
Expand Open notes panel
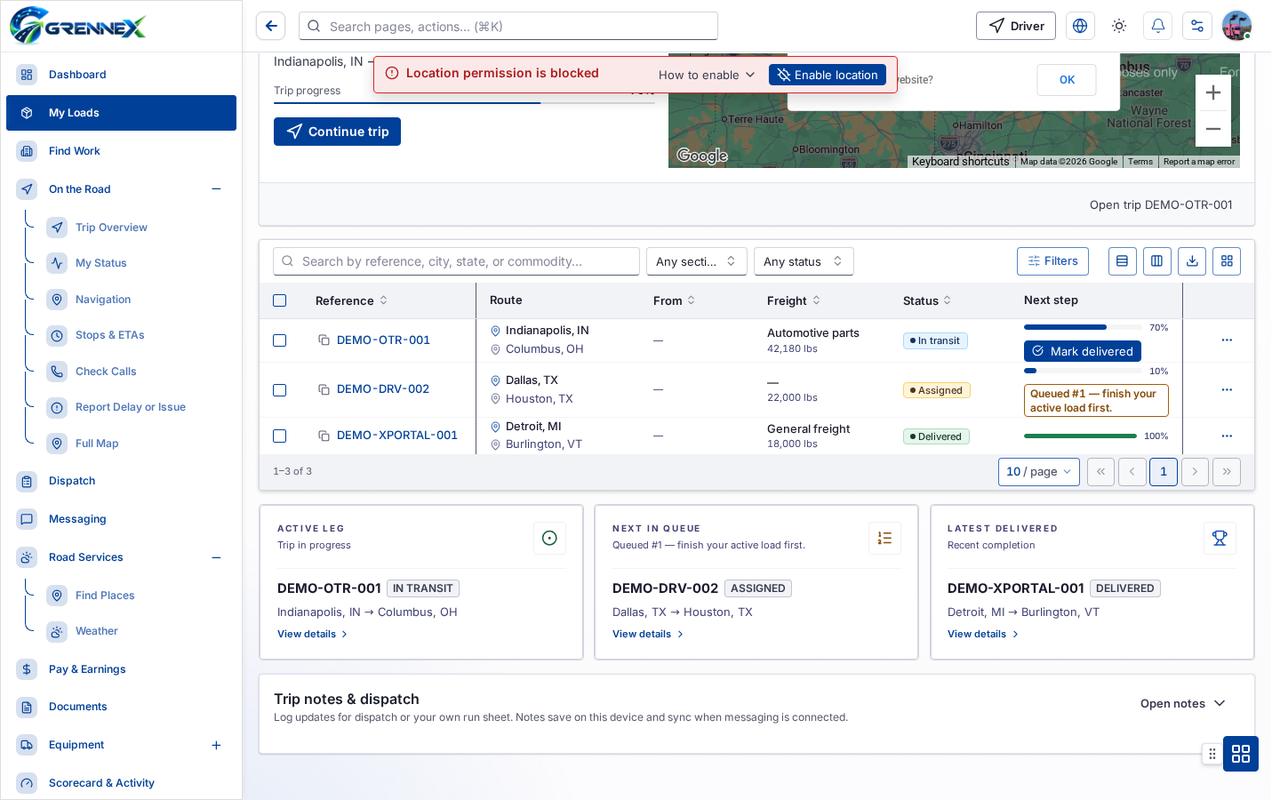tap(1183, 704)
